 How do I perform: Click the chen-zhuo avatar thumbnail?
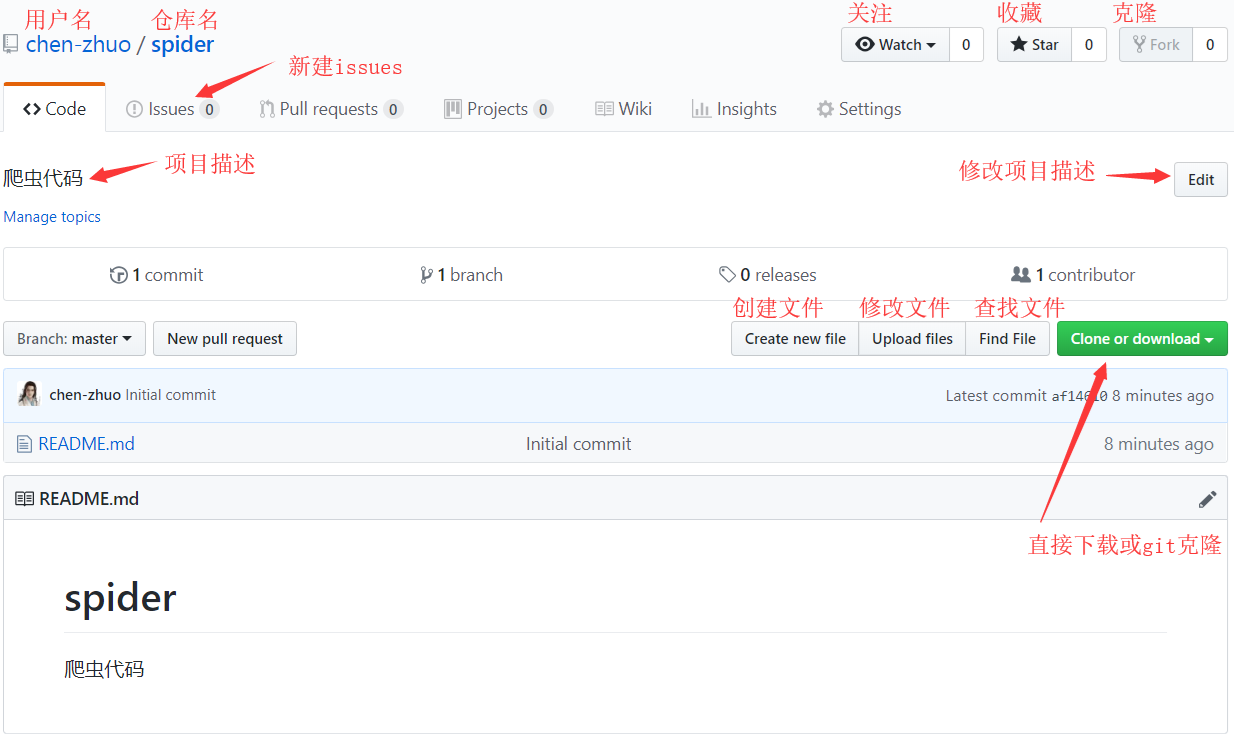[x=29, y=395]
